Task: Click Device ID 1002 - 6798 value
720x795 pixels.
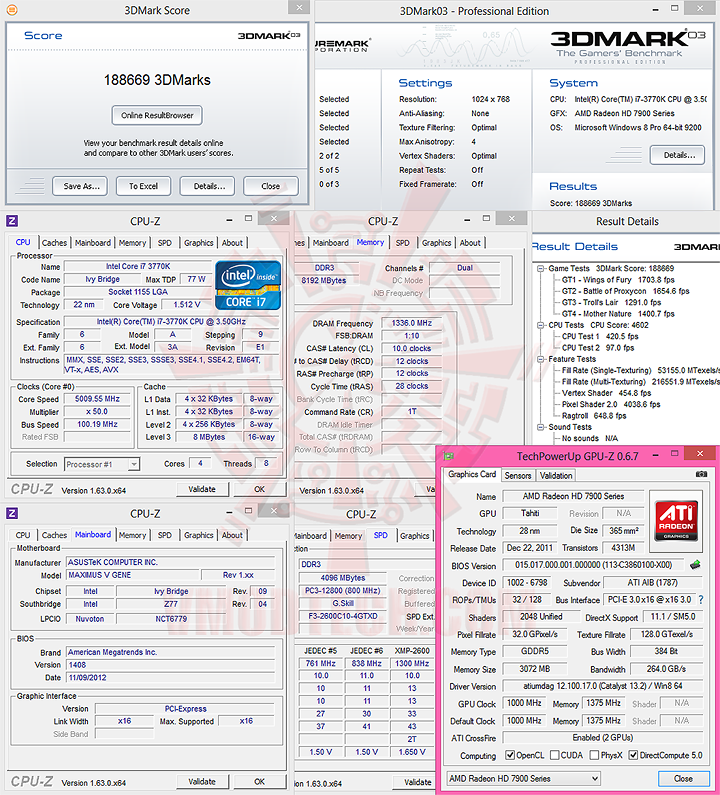Action: pos(527,583)
